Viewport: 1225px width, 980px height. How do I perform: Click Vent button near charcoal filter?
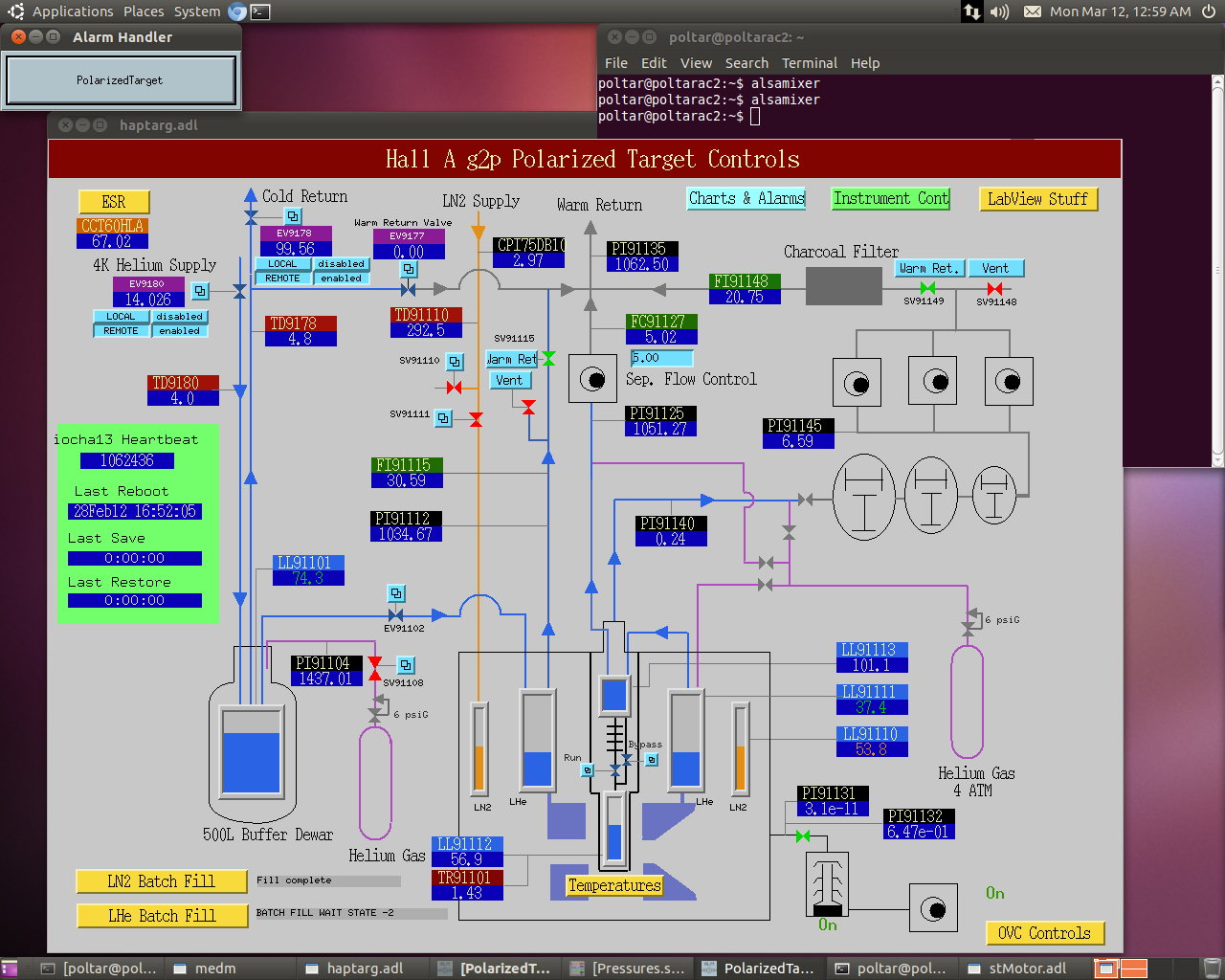point(995,269)
